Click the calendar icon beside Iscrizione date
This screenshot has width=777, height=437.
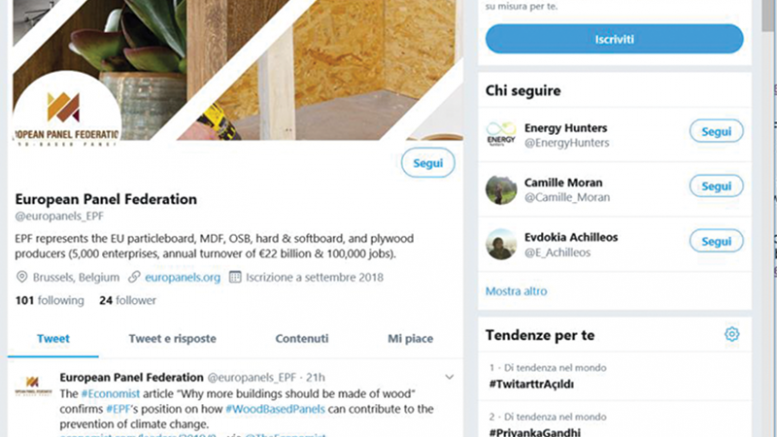point(235,277)
